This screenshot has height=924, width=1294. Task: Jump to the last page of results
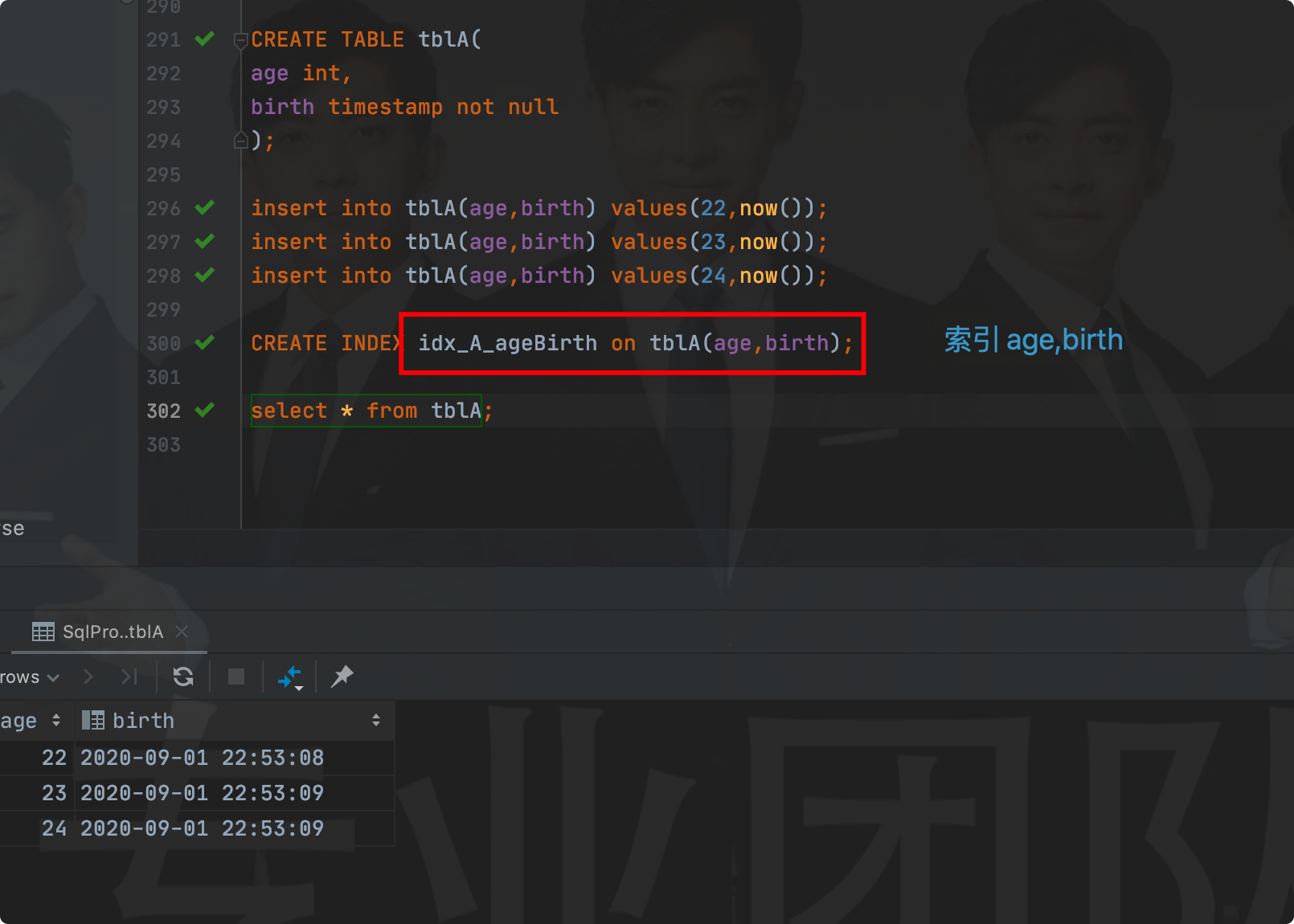pyautogui.click(x=129, y=677)
